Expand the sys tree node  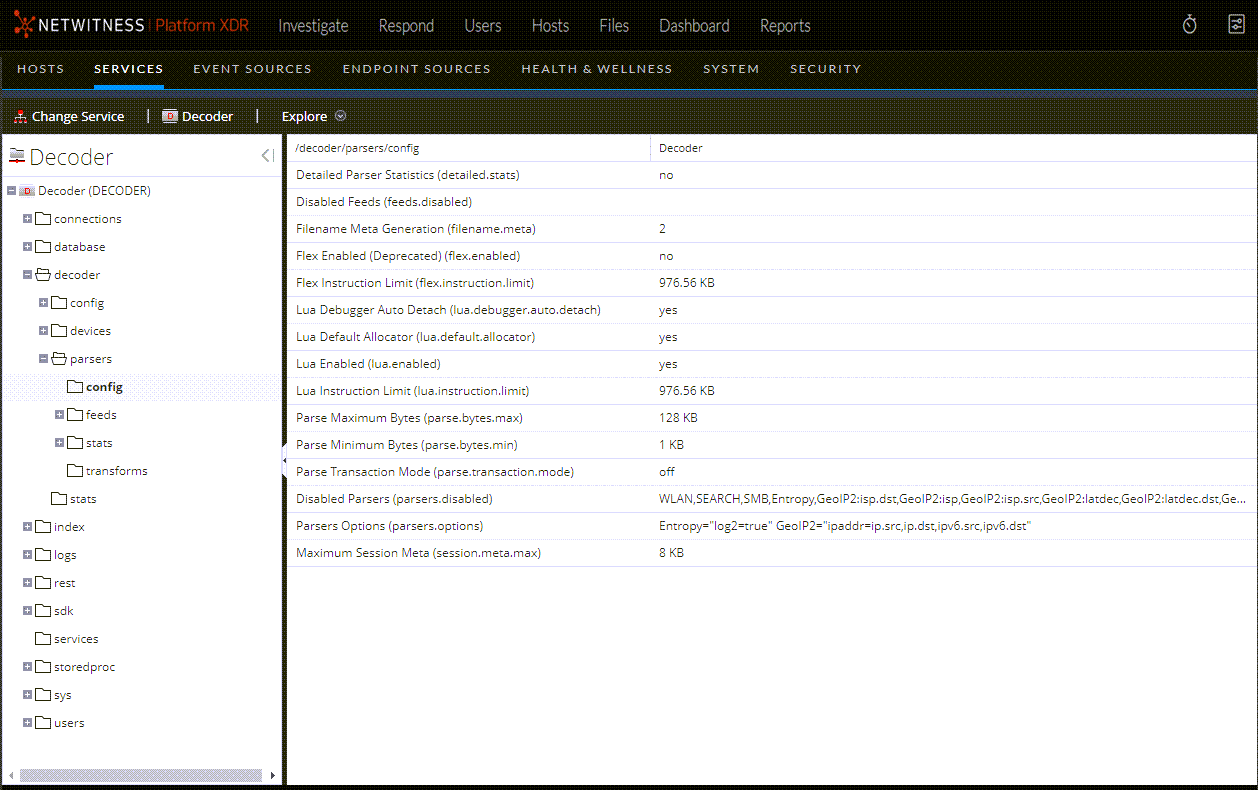pos(27,694)
